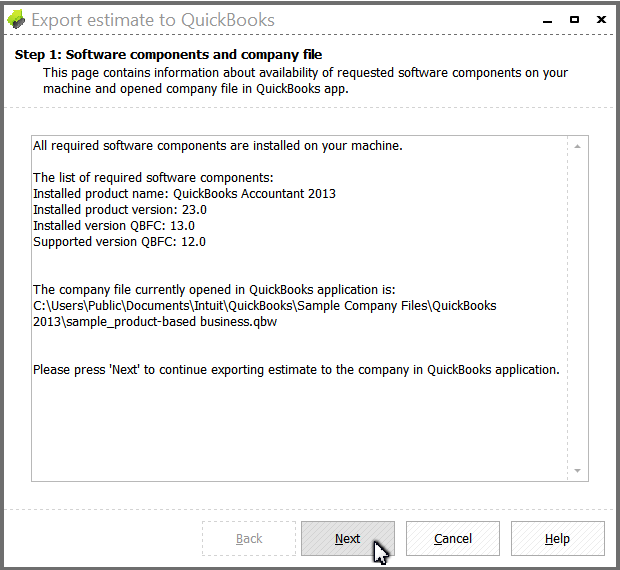Continue with the Next button
620x570 pixels.
pos(348,538)
